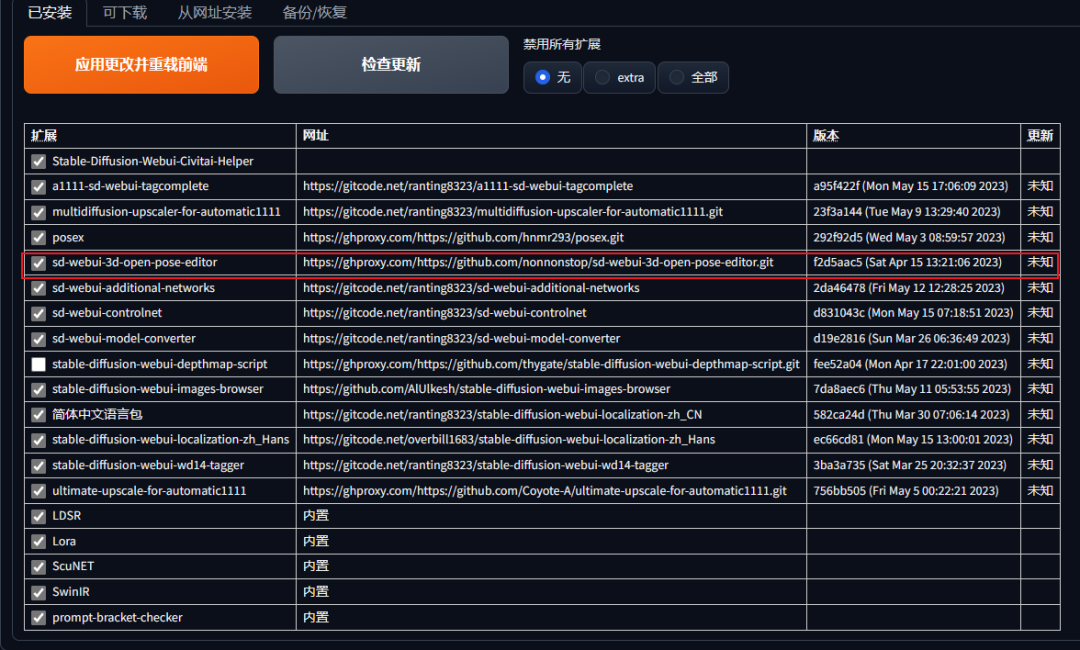Toggle sd-webui-additional-networks checkbox

(39, 289)
